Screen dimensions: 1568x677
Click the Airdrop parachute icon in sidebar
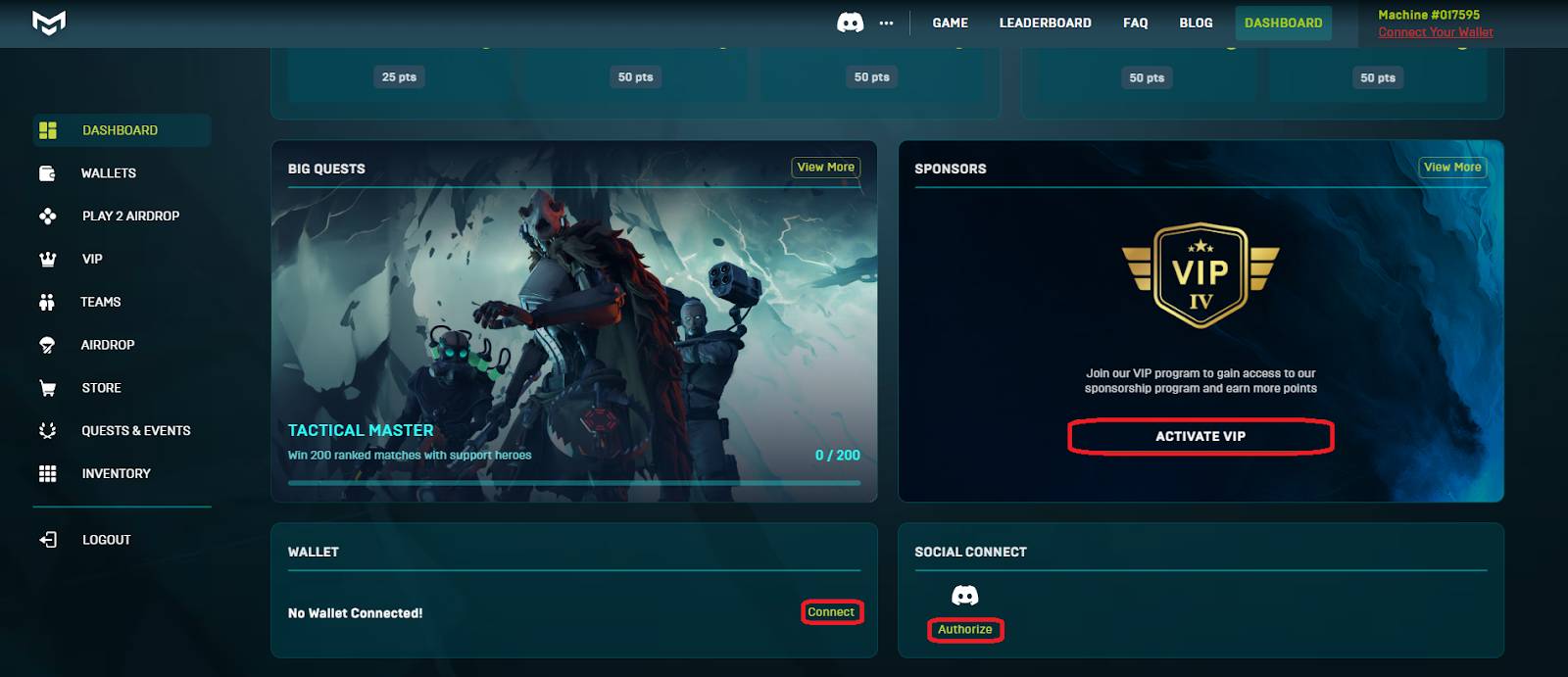point(47,345)
